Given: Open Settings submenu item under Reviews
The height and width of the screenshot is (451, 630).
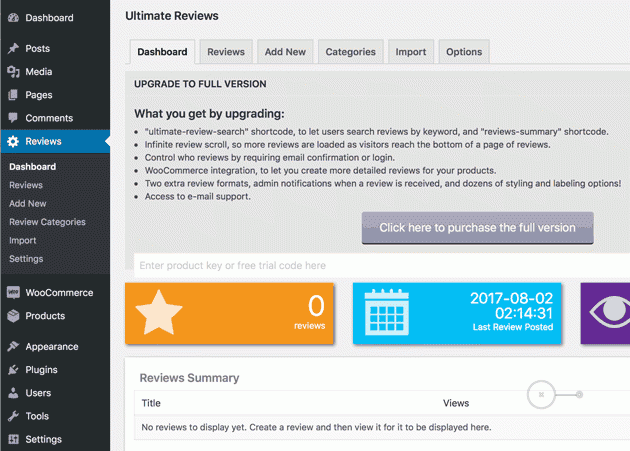Looking at the screenshot, I should coord(26,259).
